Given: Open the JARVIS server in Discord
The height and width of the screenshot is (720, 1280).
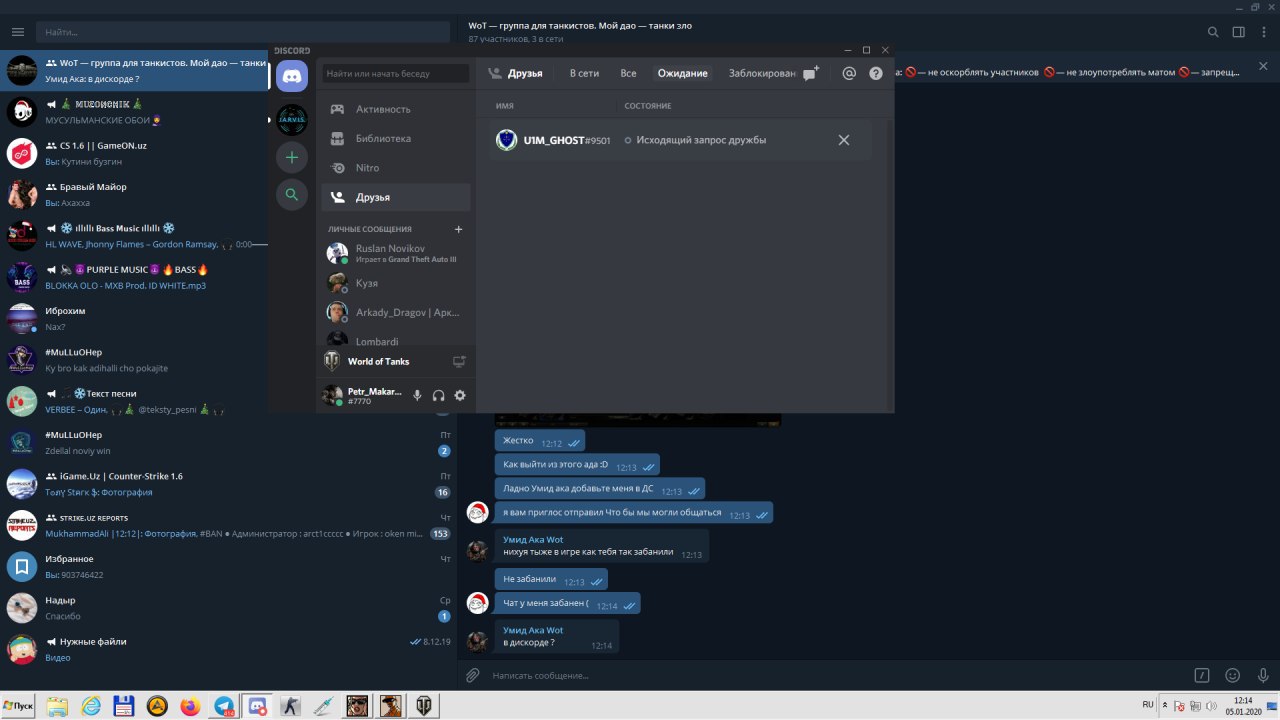Looking at the screenshot, I should click(x=292, y=119).
